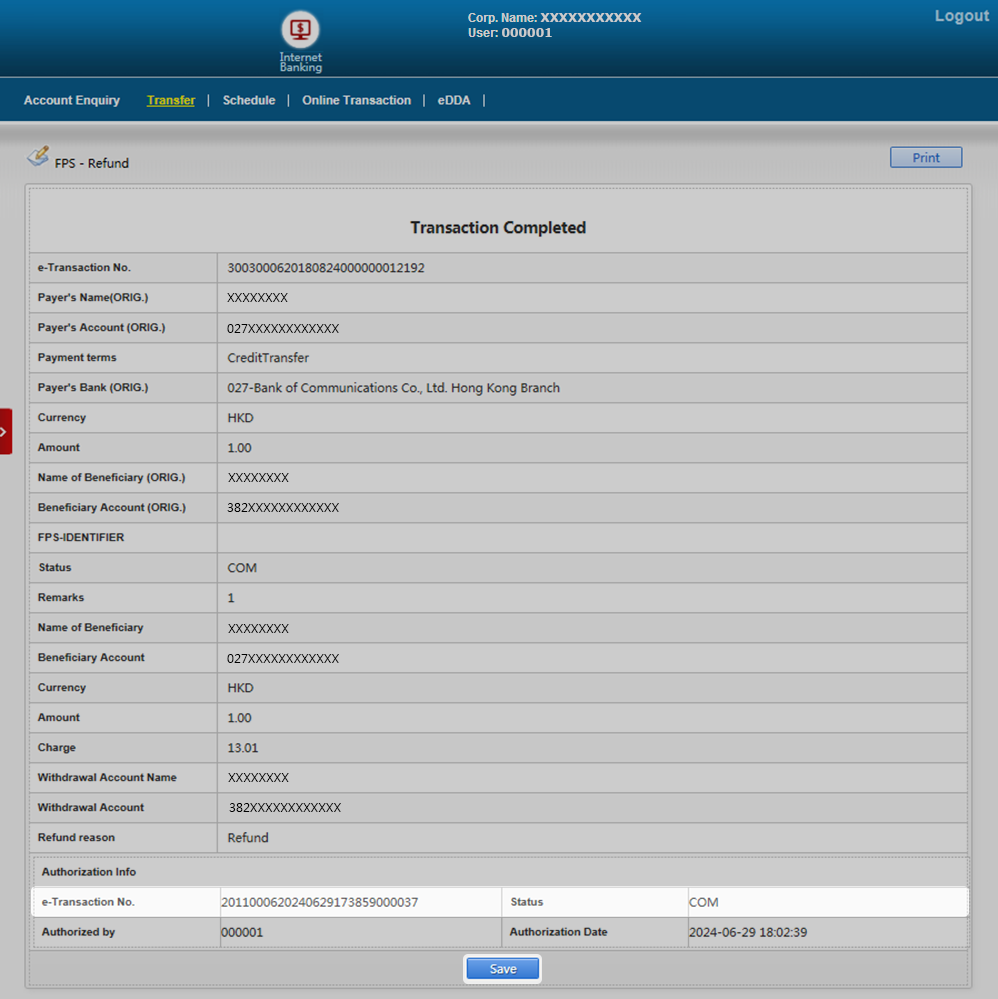
Task: Open the Schedule menu
Action: click(x=249, y=100)
